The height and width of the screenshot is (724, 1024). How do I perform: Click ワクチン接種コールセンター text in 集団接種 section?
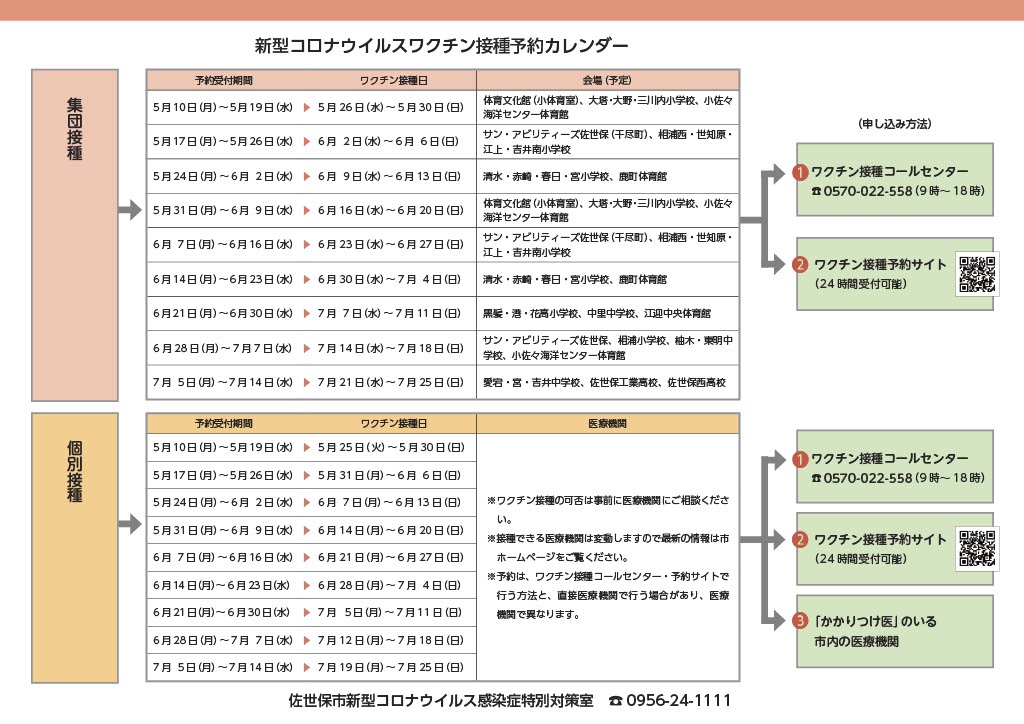(x=889, y=171)
